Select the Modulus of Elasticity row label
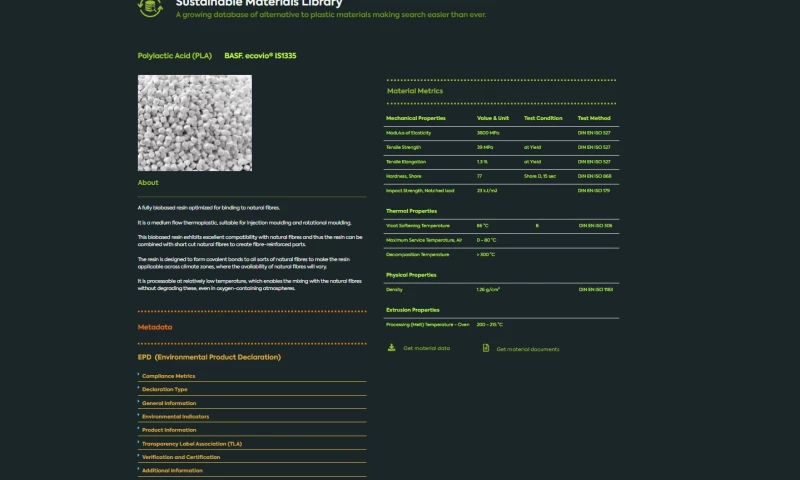The image size is (800, 480). tap(408, 133)
